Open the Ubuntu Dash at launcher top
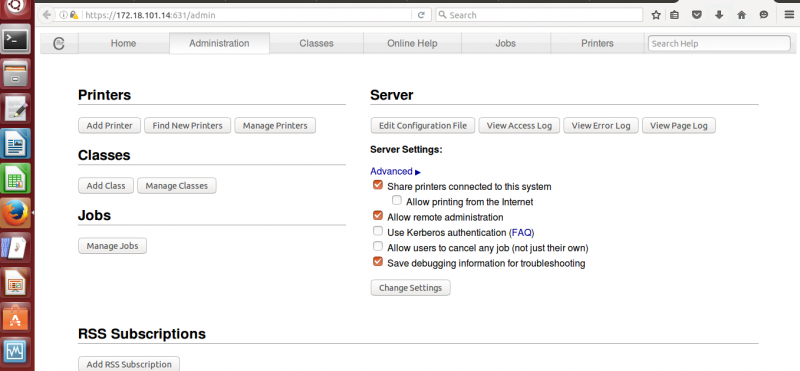 (x=15, y=7)
